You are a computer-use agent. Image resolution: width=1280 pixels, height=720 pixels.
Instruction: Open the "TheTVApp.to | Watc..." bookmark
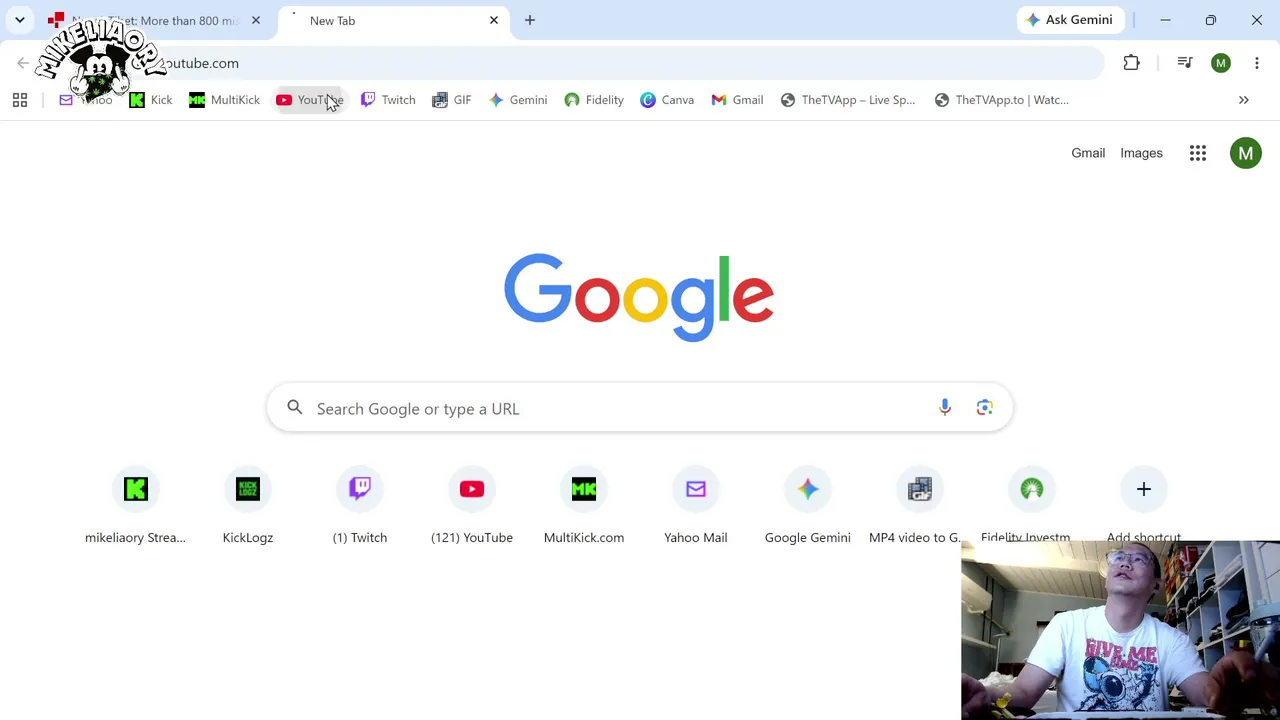[x=1002, y=100]
